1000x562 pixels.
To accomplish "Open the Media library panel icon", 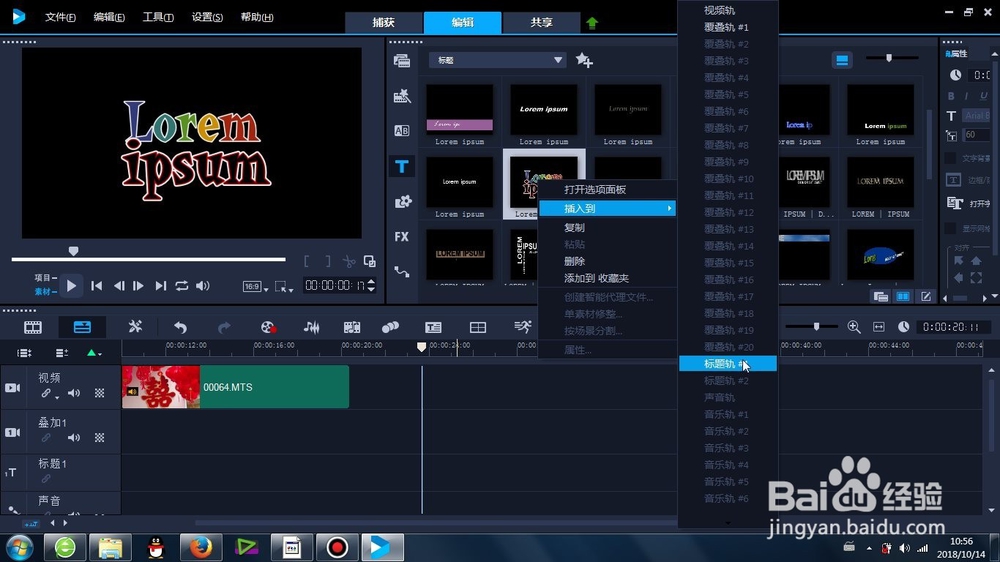I will pos(402,61).
